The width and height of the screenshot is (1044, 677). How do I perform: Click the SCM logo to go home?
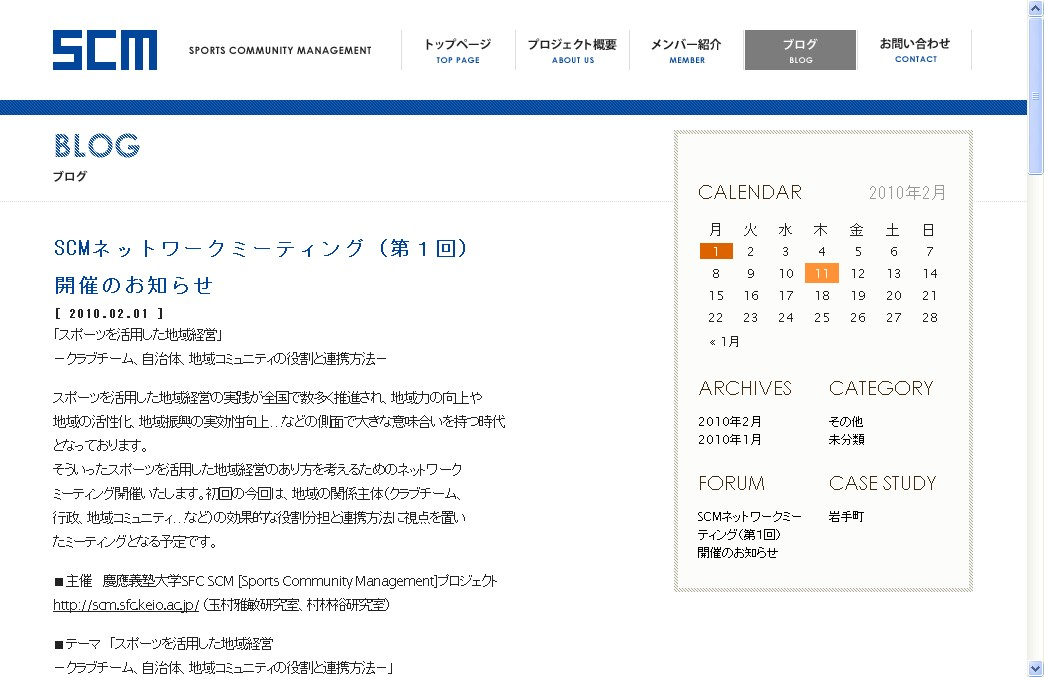pos(104,47)
